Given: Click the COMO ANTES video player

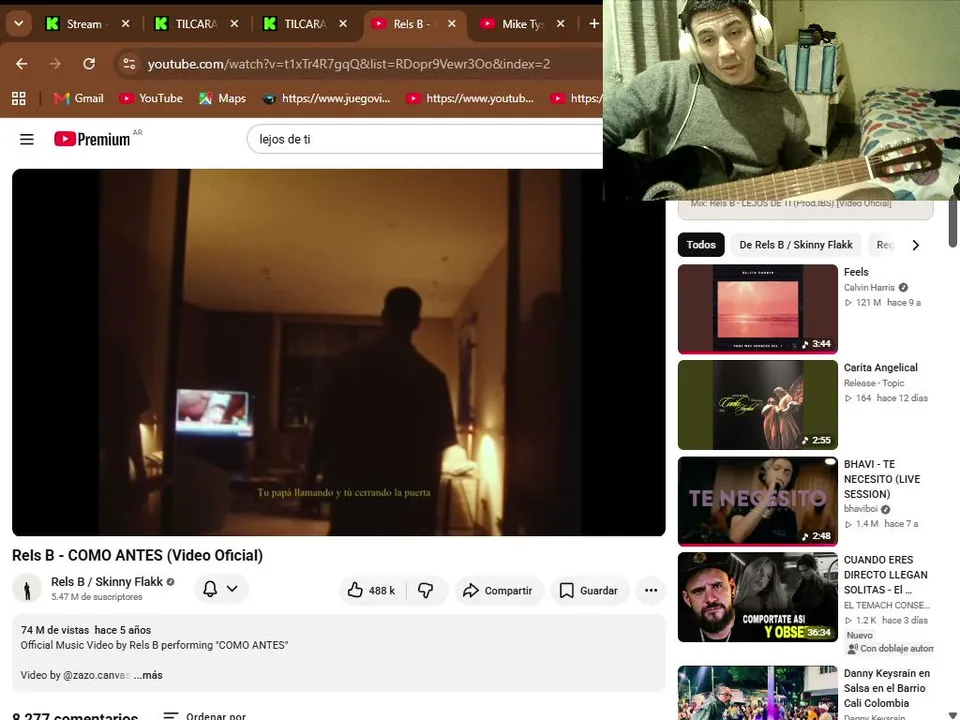Looking at the screenshot, I should tap(339, 352).
